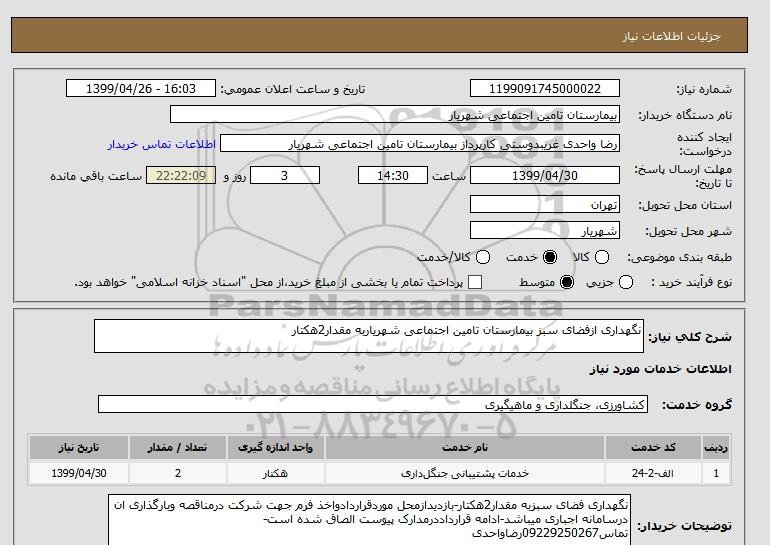Click the تاریخ نیاز column header
Viewport: 770px width, 545px height.
coord(79,447)
